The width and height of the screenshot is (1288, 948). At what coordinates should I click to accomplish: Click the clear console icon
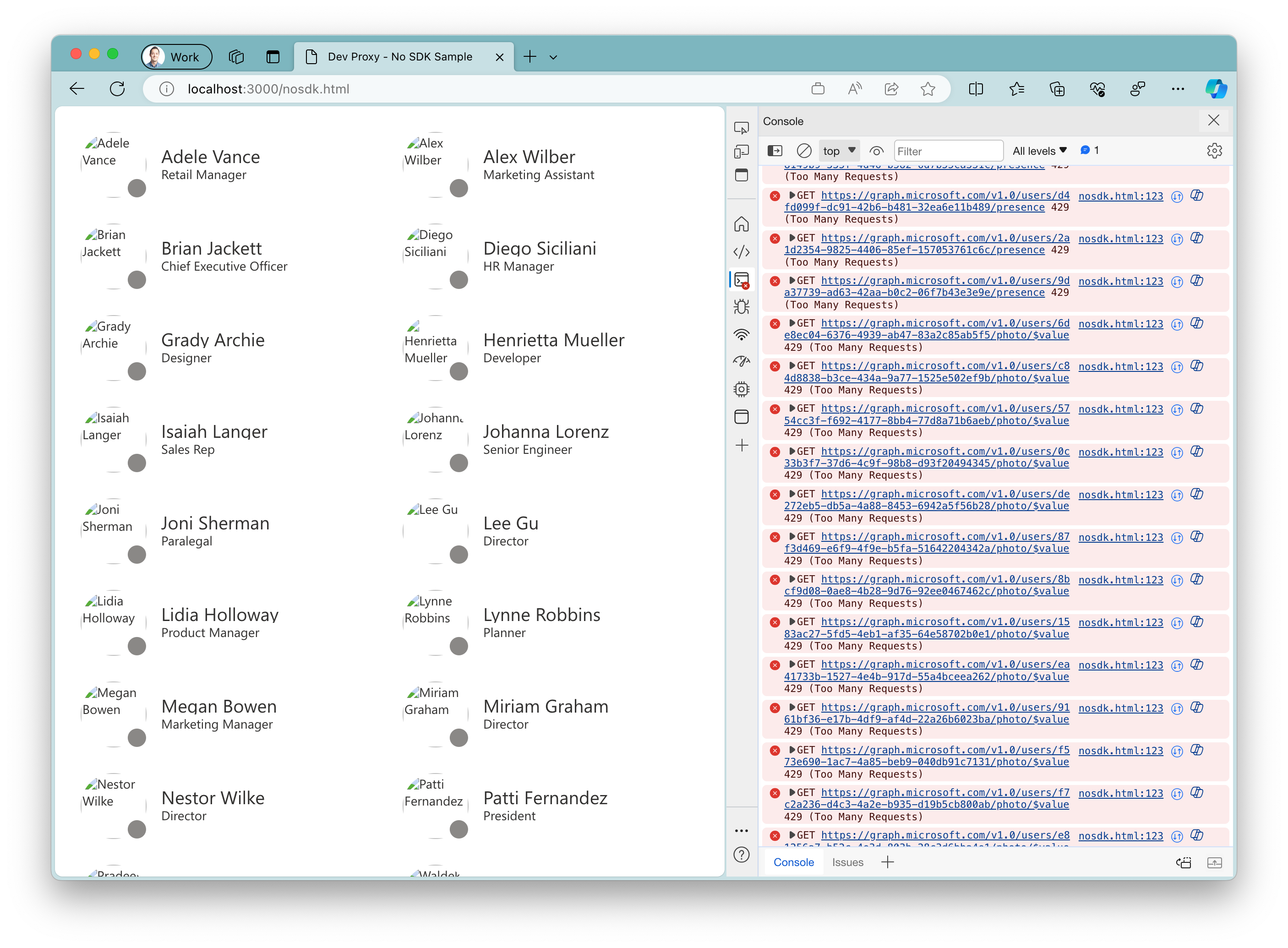[x=804, y=151]
